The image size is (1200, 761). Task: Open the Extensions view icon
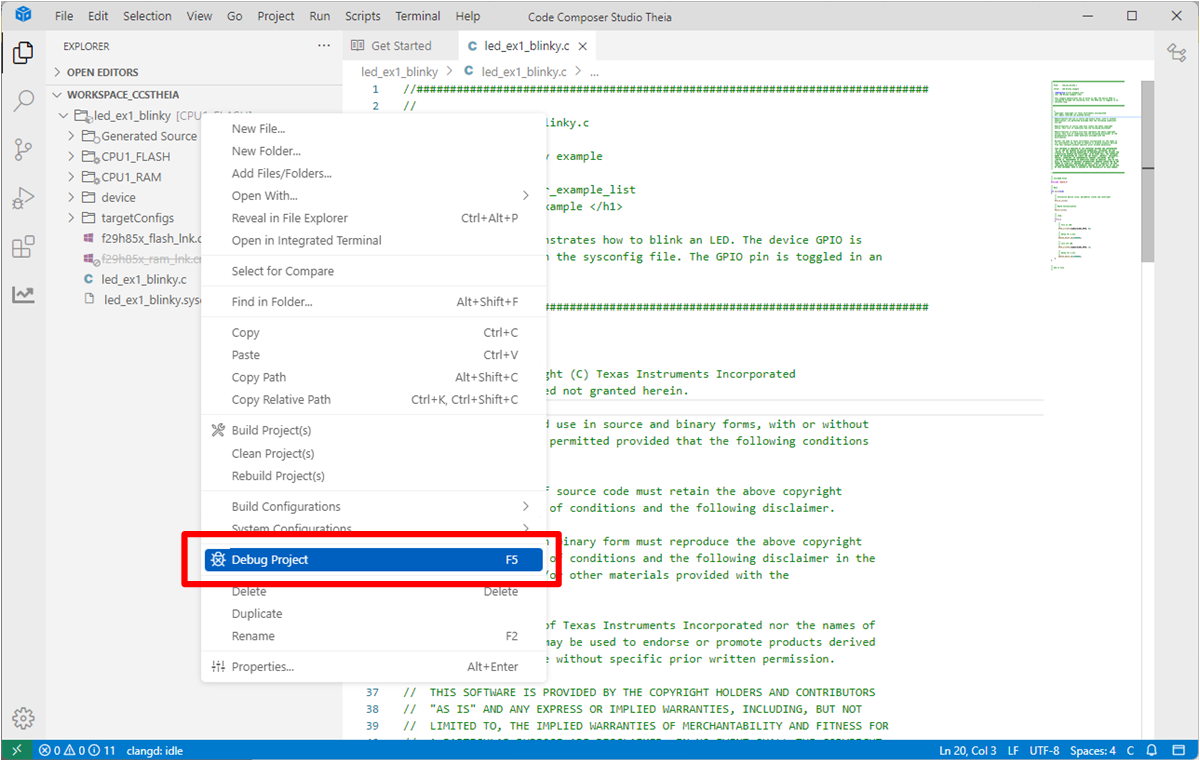coord(23,247)
